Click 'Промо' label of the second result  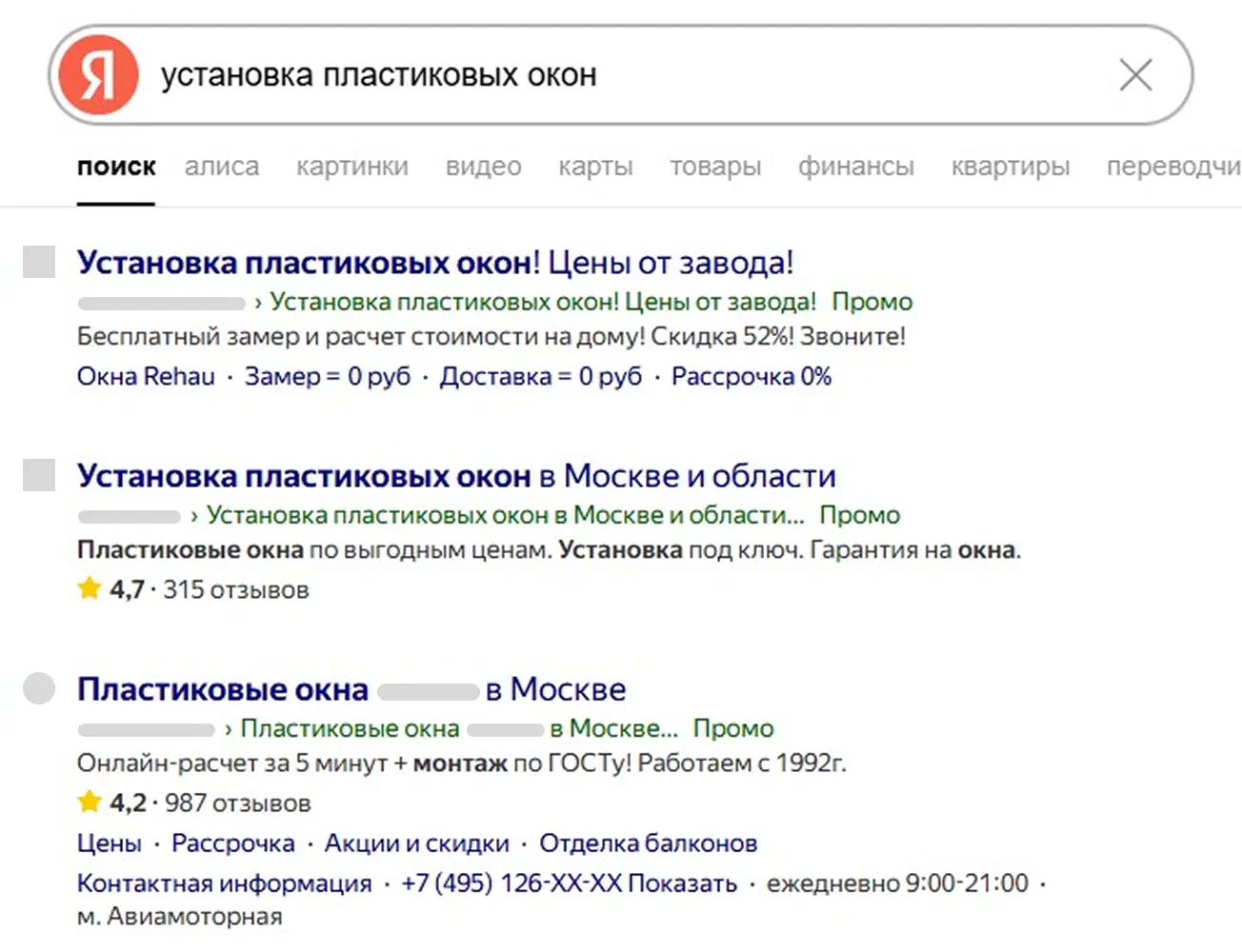(x=860, y=515)
